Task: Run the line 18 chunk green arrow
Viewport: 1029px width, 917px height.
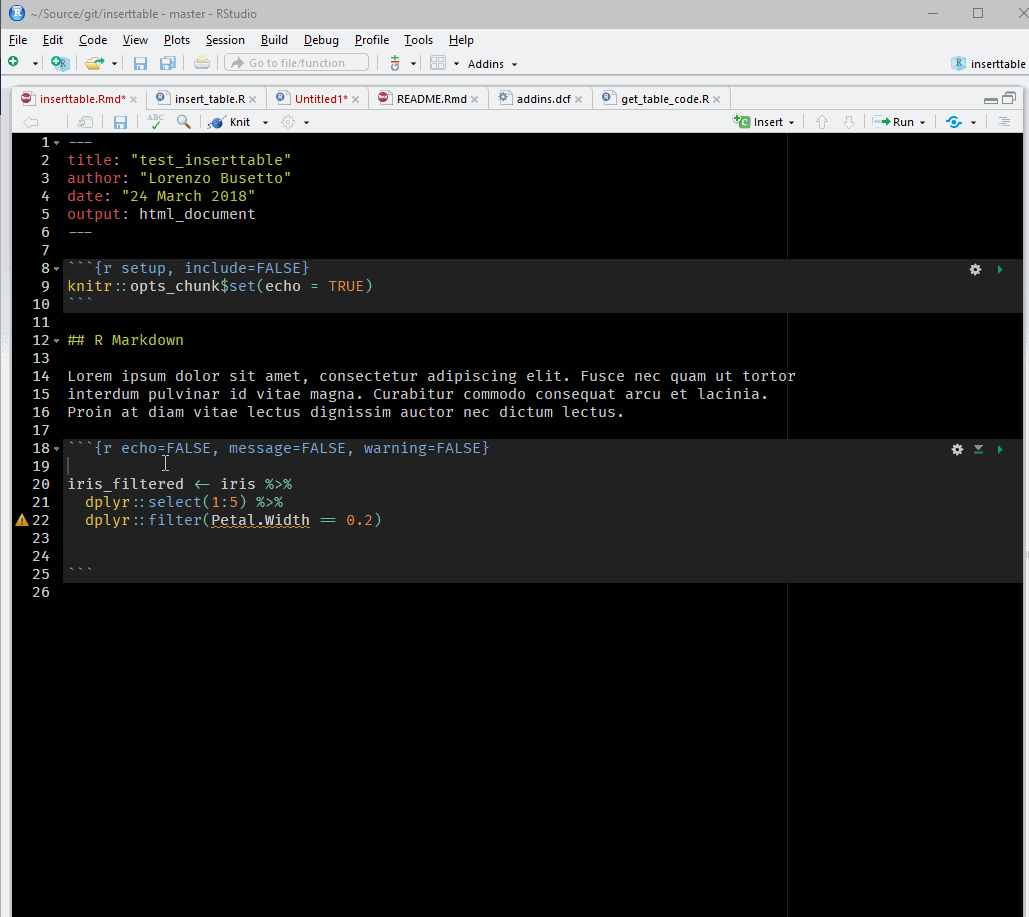Action: click(x=1000, y=449)
